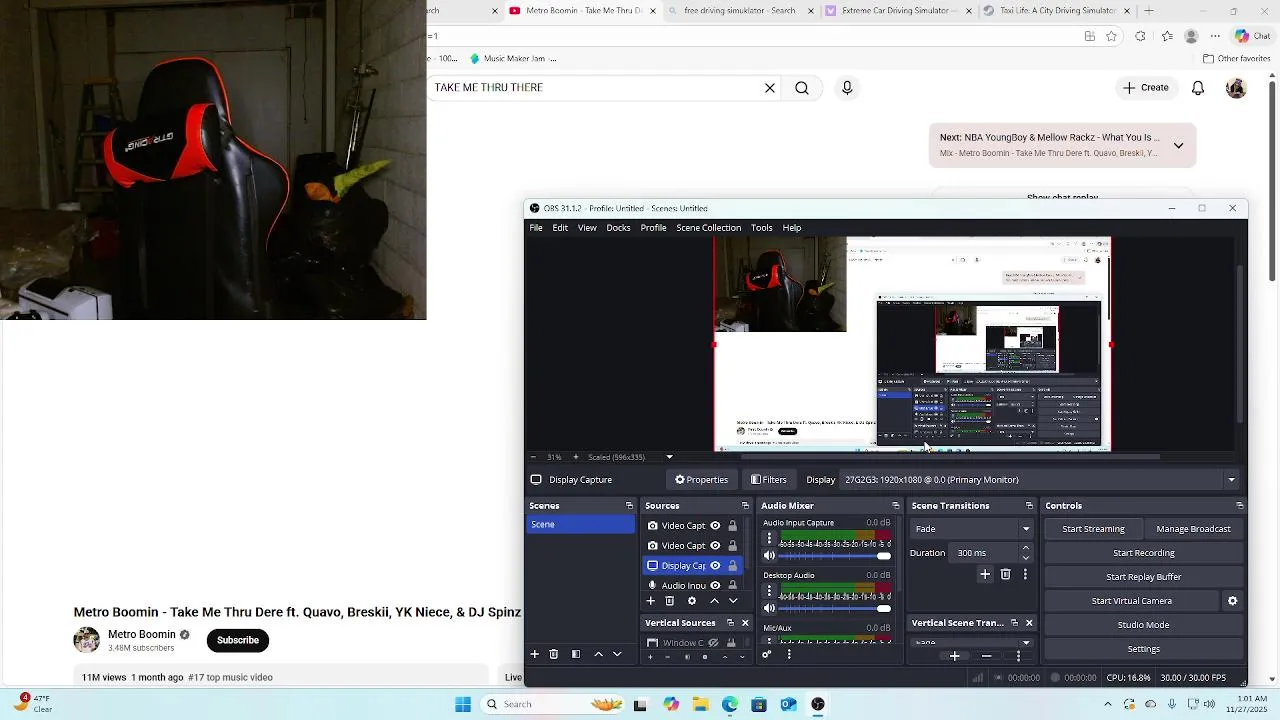Open File Explorer from taskbar

pyautogui.click(x=701, y=704)
